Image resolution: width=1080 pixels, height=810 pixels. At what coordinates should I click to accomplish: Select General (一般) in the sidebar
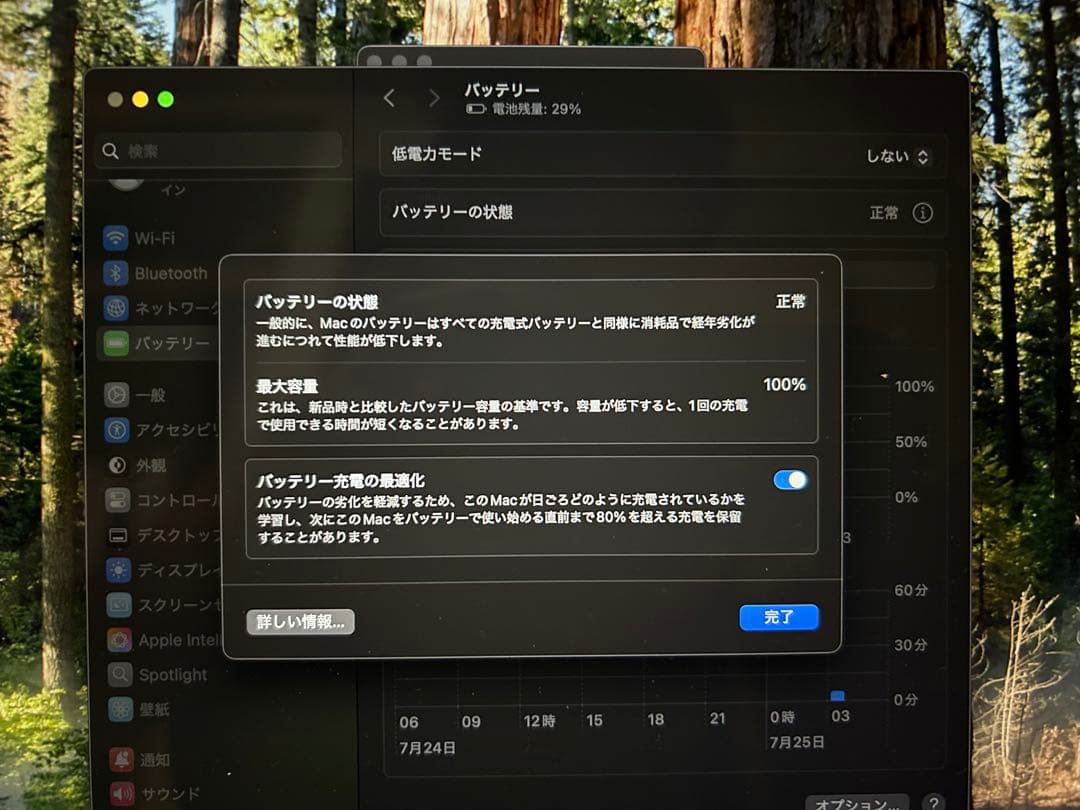pos(150,395)
